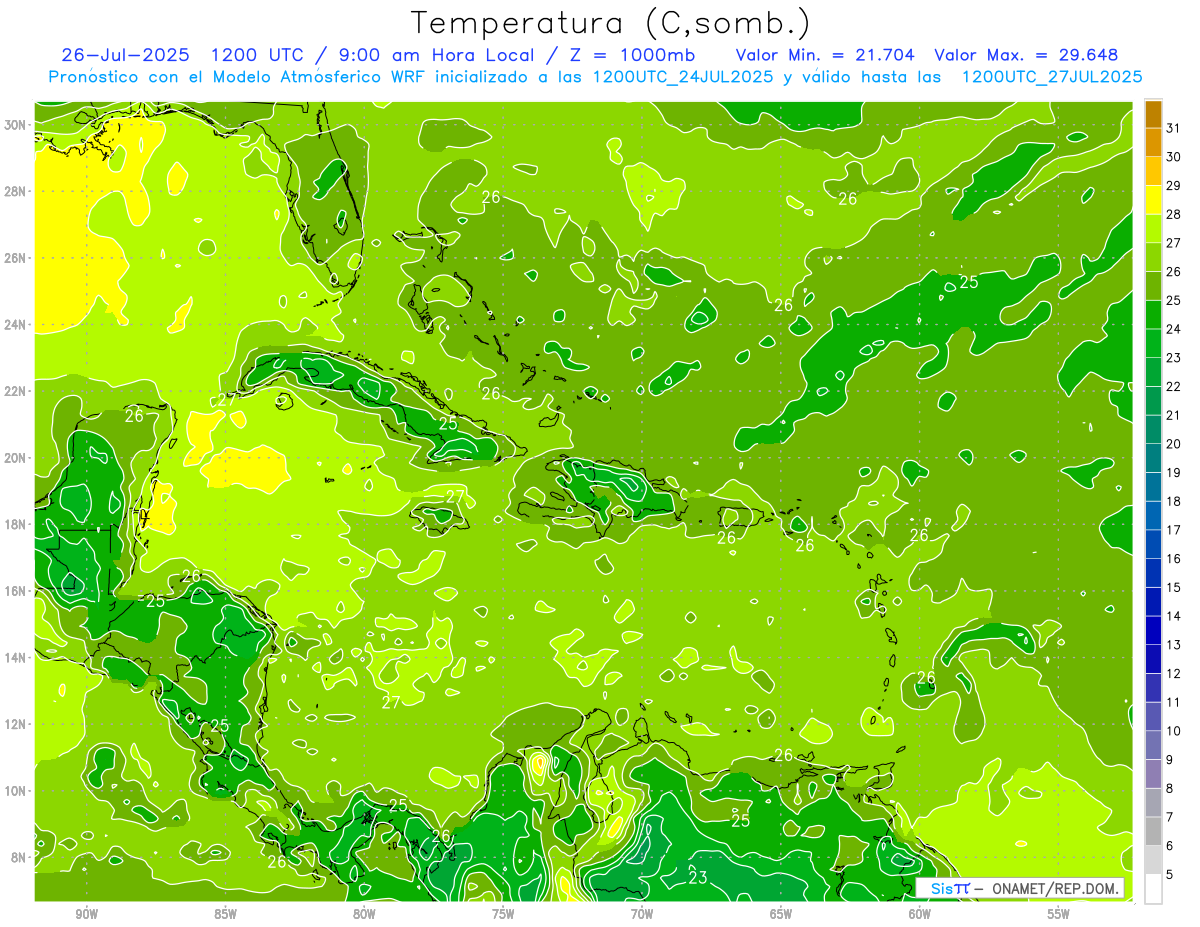Click the '60W' longitude axis label

920,913
